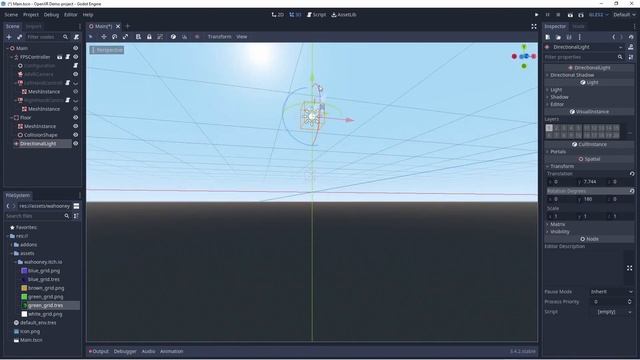640x360 pixels.
Task: Toggle visibility of FPSController node
Action: [x=76, y=57]
